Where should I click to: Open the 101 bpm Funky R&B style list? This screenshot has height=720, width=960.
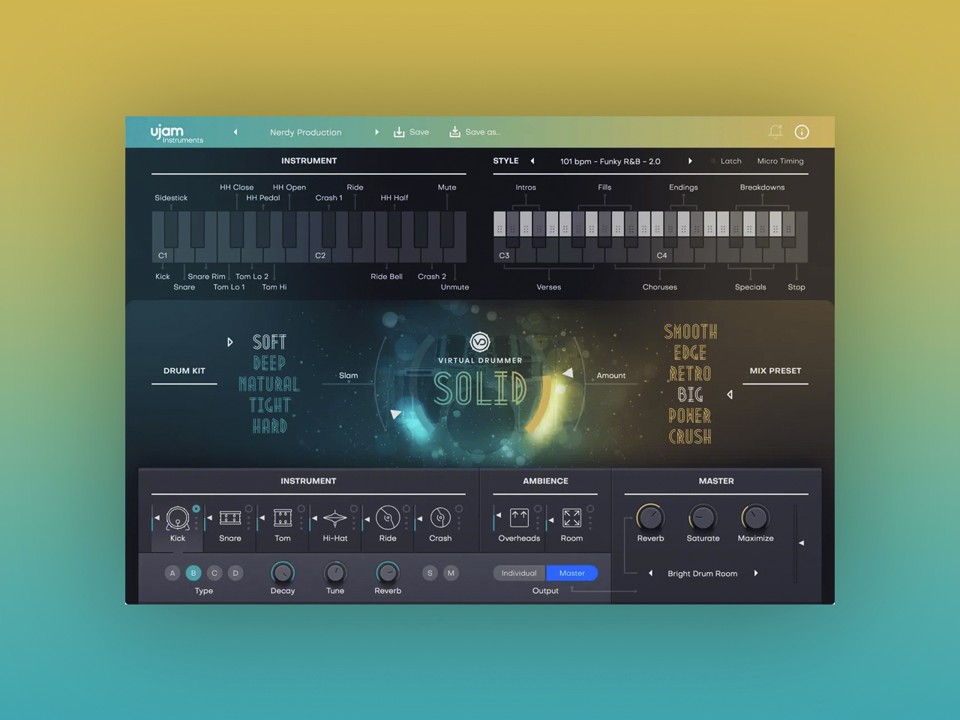click(610, 162)
